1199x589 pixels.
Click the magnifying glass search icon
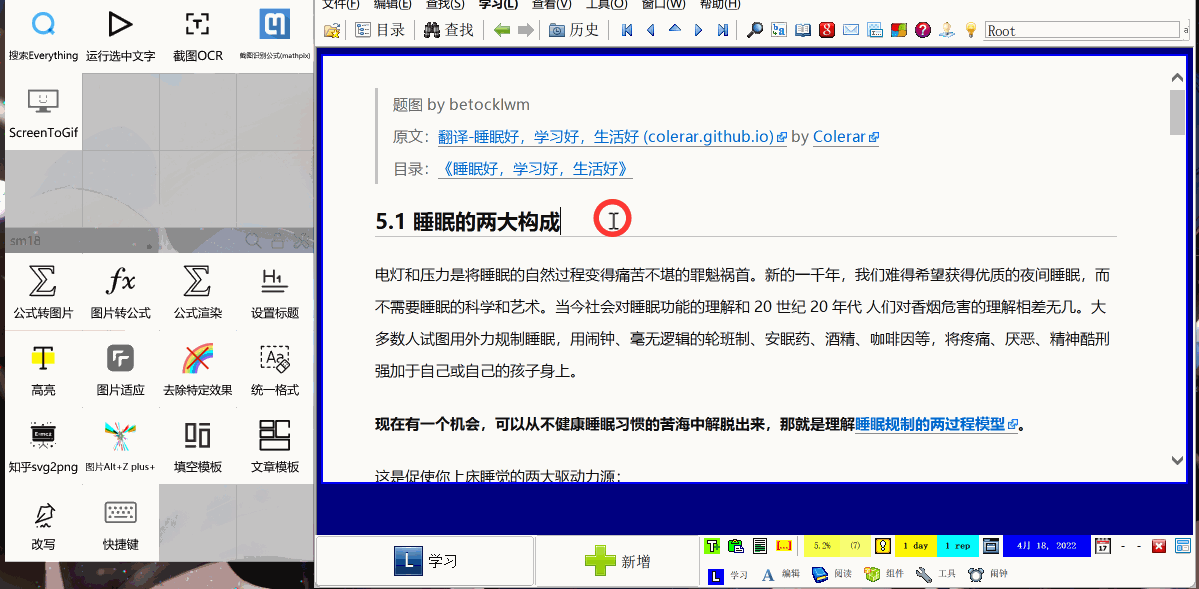coord(755,31)
